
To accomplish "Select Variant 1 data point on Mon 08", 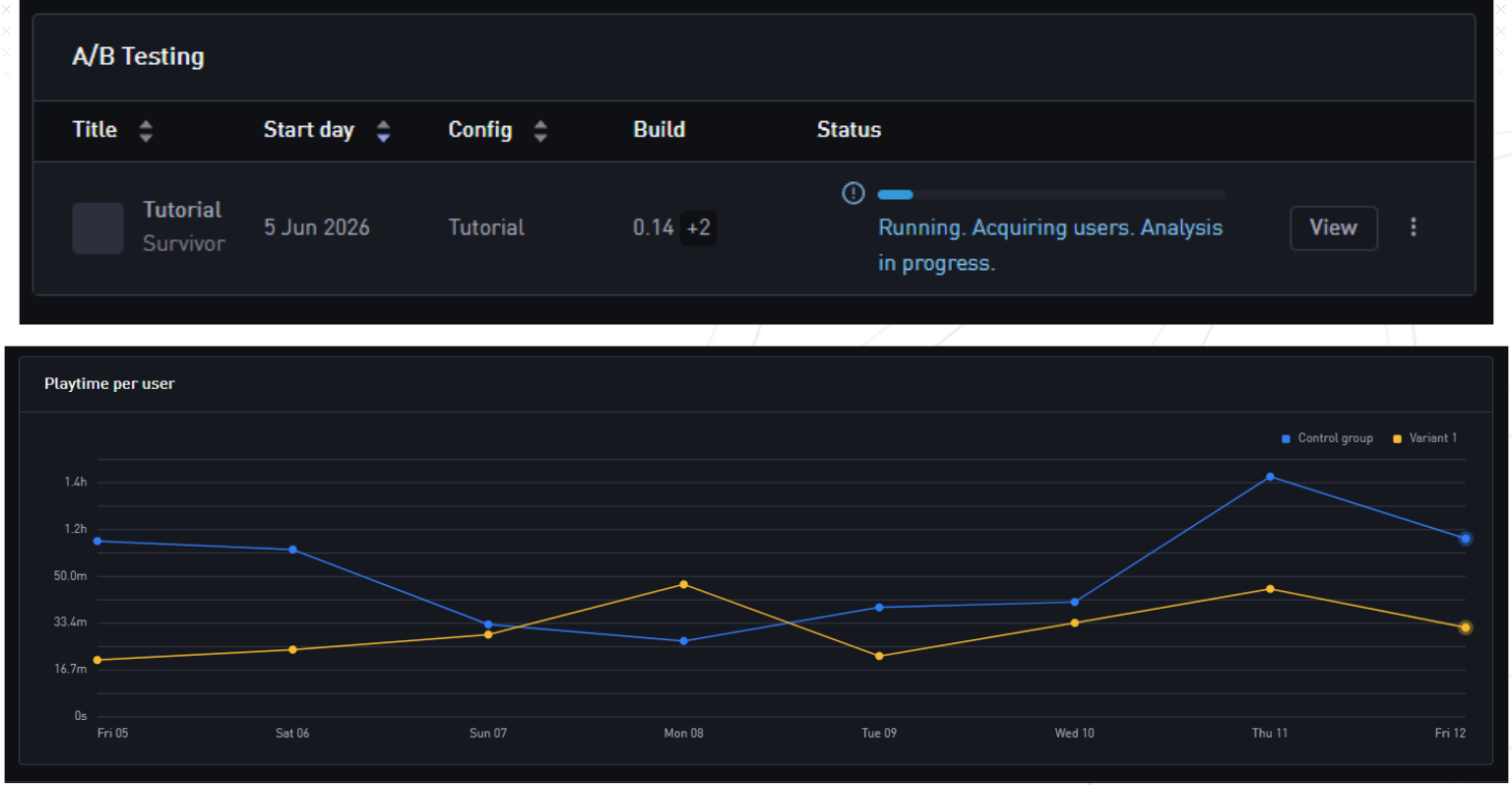I will point(683,584).
